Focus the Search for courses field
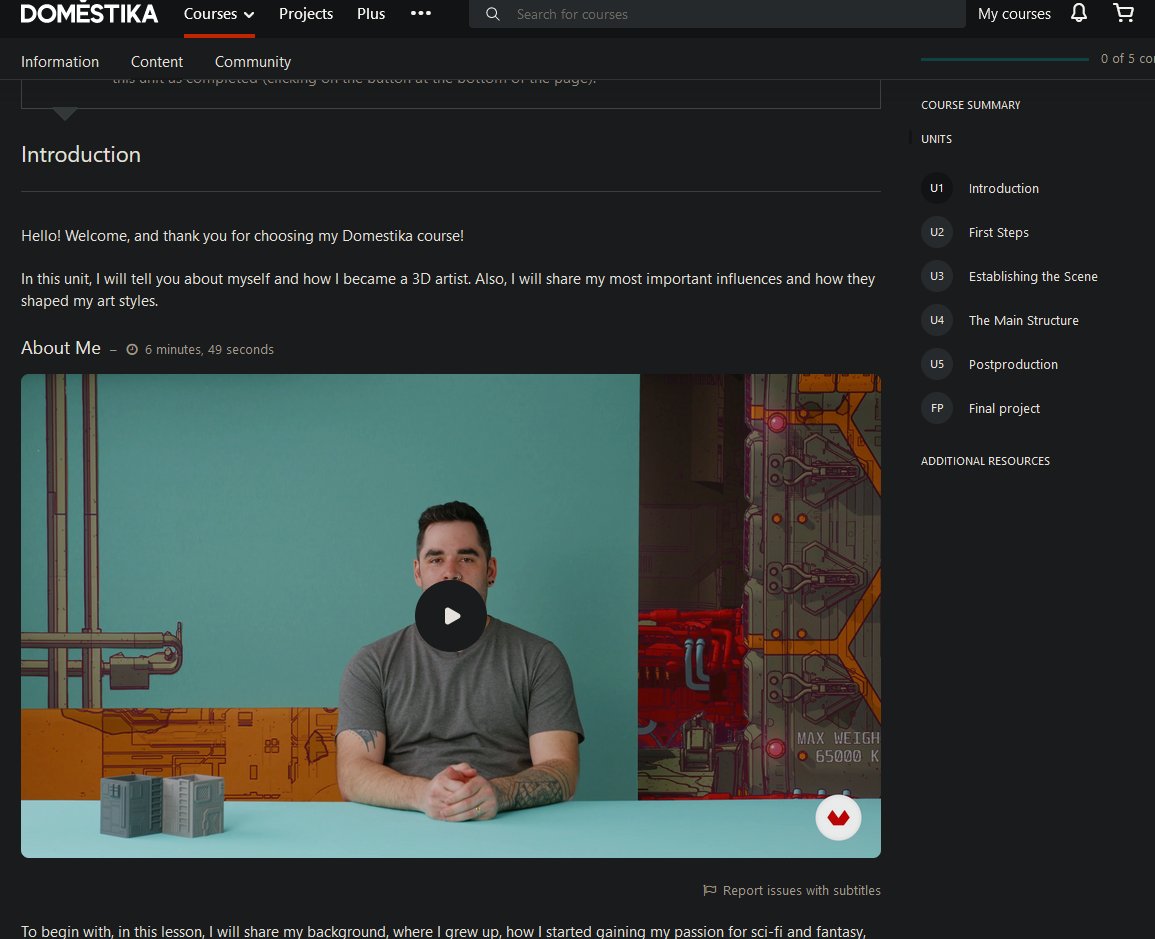Image resolution: width=1155 pixels, height=939 pixels. (x=717, y=14)
